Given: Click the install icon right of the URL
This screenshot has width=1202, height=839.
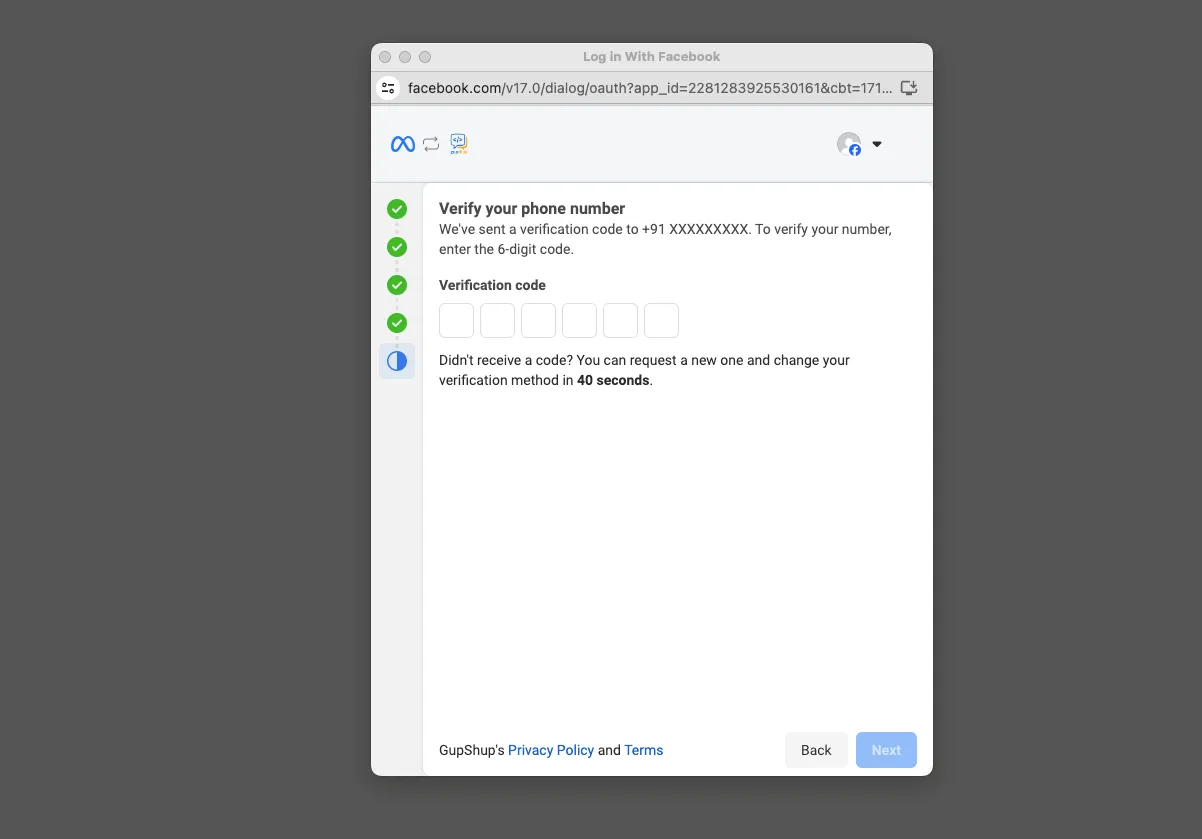Looking at the screenshot, I should (909, 88).
